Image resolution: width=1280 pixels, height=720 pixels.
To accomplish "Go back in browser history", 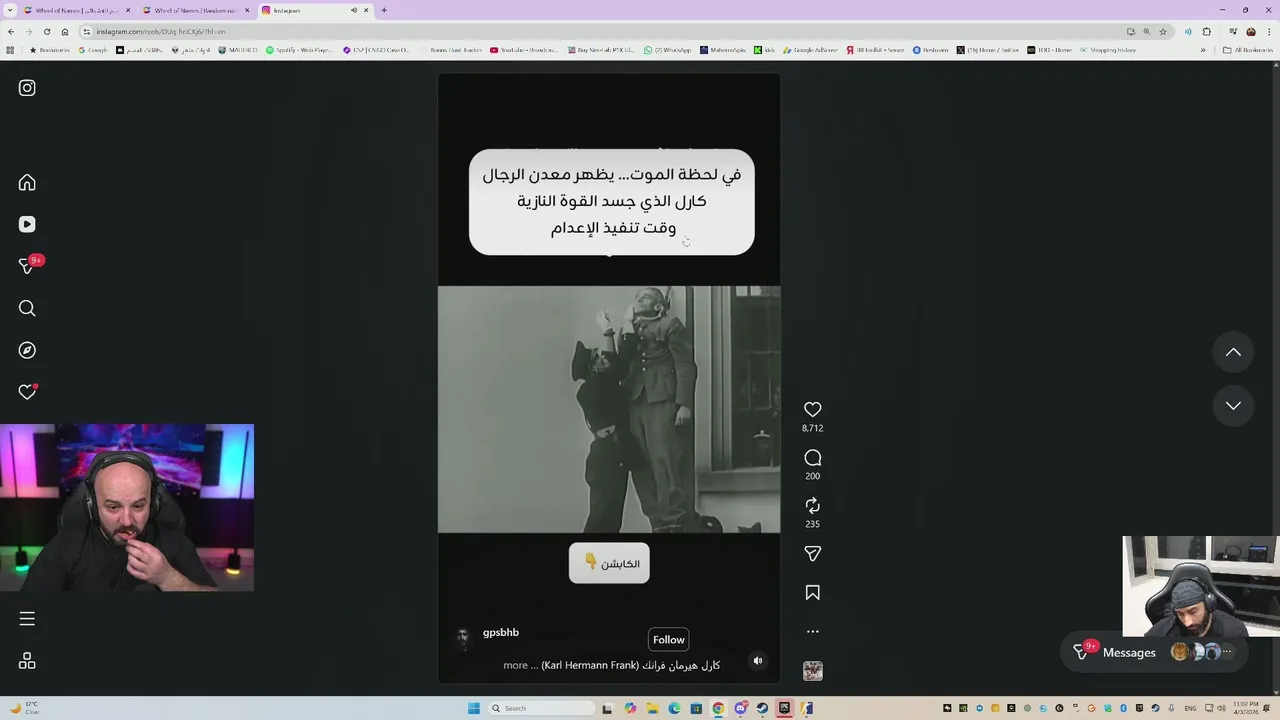I will pyautogui.click(x=11, y=31).
